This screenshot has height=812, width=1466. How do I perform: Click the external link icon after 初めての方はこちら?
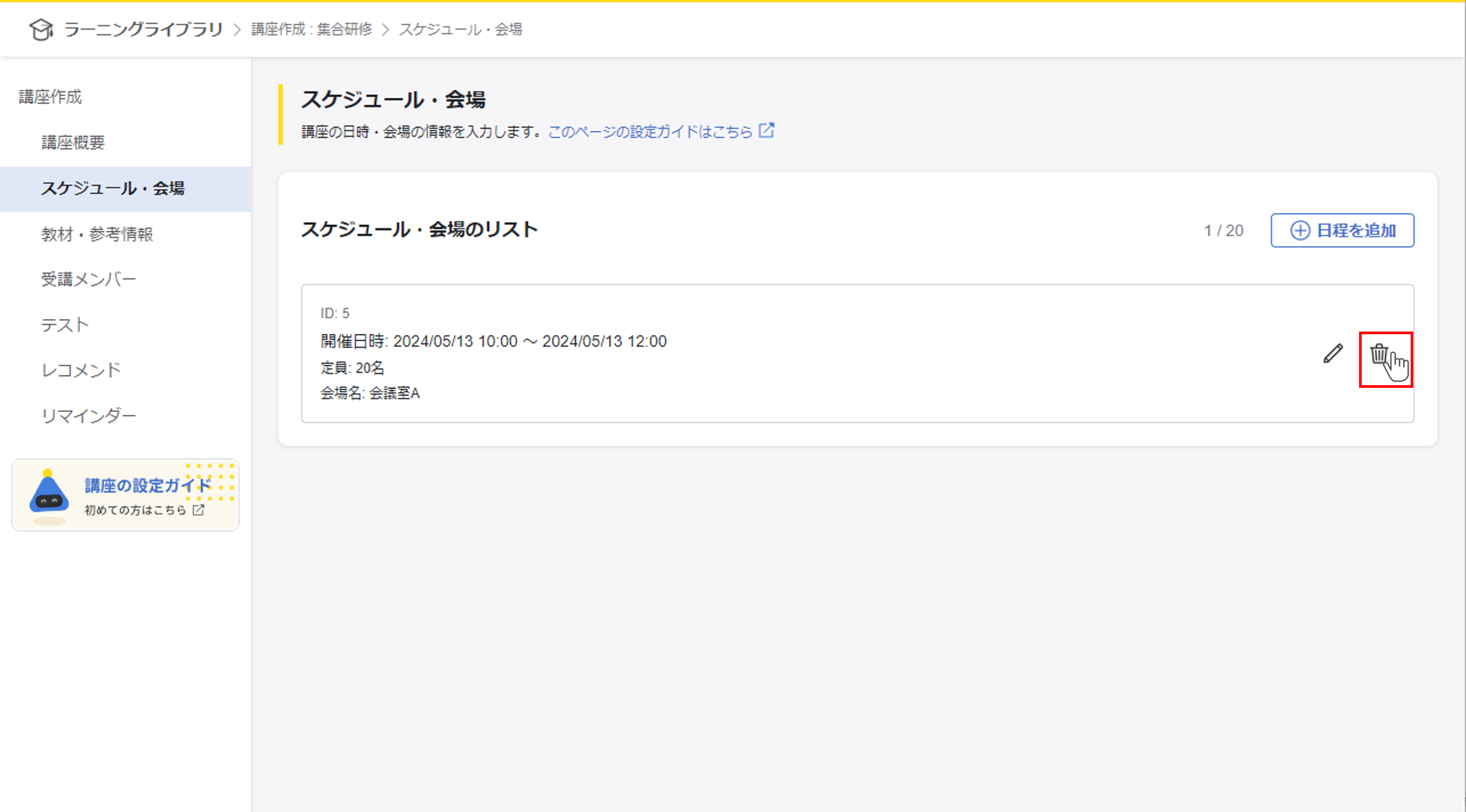click(x=198, y=510)
